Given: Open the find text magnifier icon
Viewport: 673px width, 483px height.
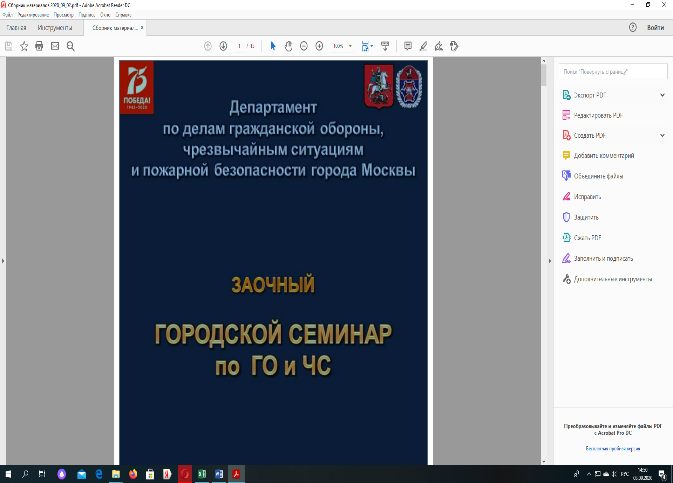Looking at the screenshot, I should (x=71, y=46).
